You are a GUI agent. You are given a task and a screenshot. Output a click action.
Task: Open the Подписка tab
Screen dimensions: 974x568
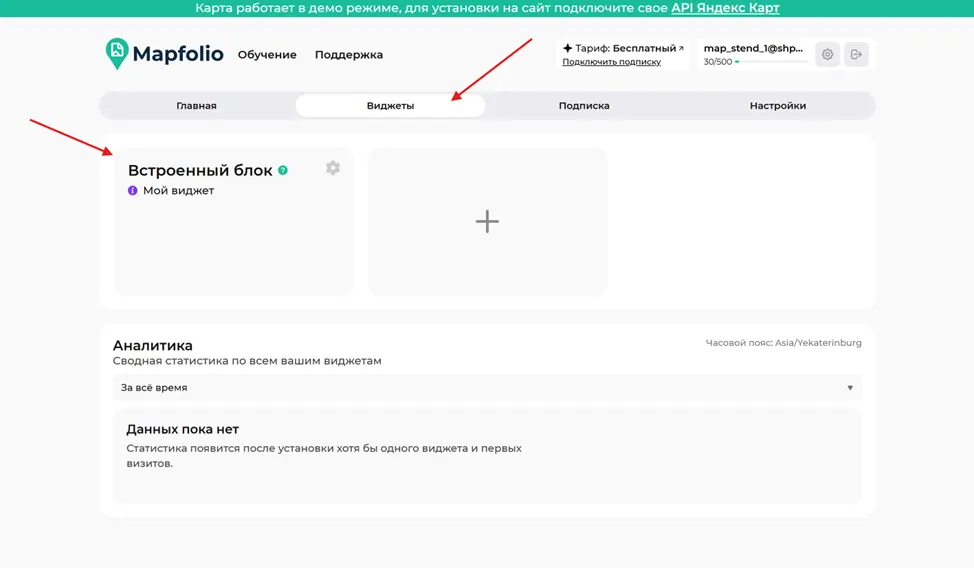click(x=584, y=106)
